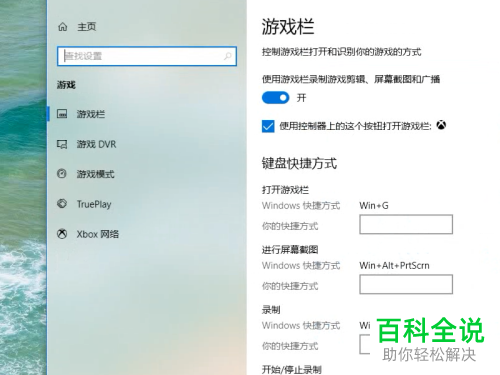Open the 游戏模式 settings page
This screenshot has width=500, height=375.
(x=96, y=174)
